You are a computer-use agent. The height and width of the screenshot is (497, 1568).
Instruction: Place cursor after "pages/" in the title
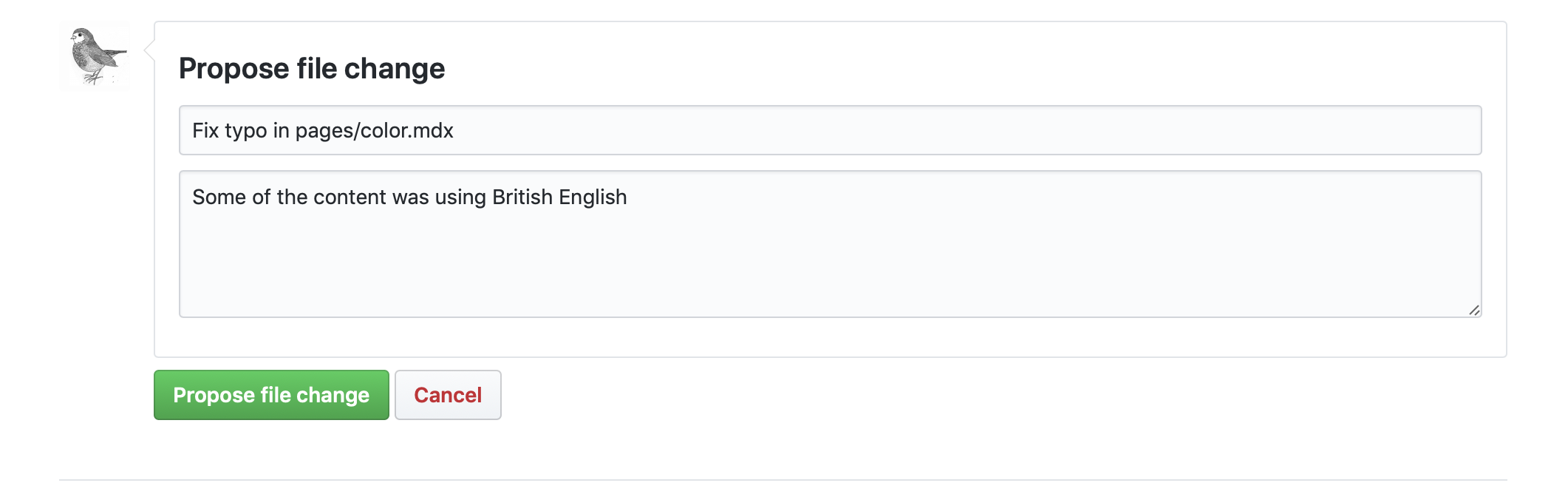(360, 131)
